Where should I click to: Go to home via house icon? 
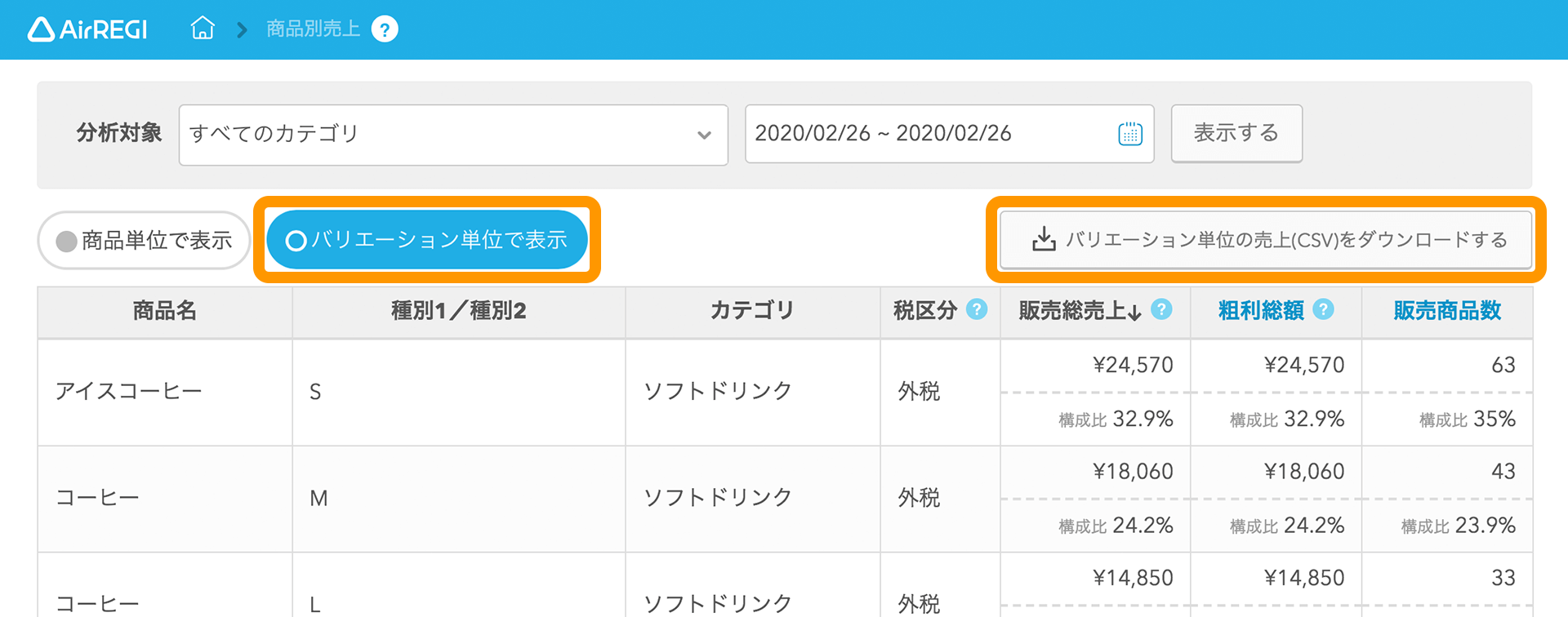[203, 29]
